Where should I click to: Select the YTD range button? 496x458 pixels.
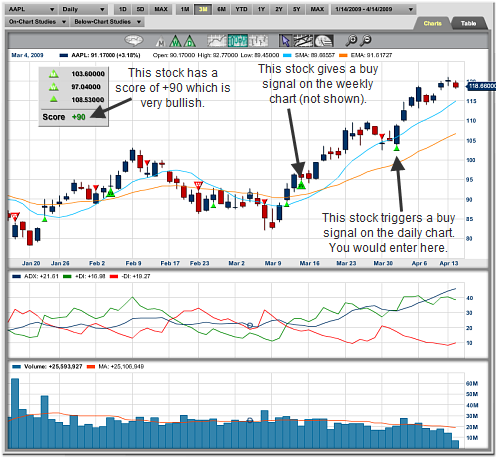pyautogui.click(x=241, y=9)
